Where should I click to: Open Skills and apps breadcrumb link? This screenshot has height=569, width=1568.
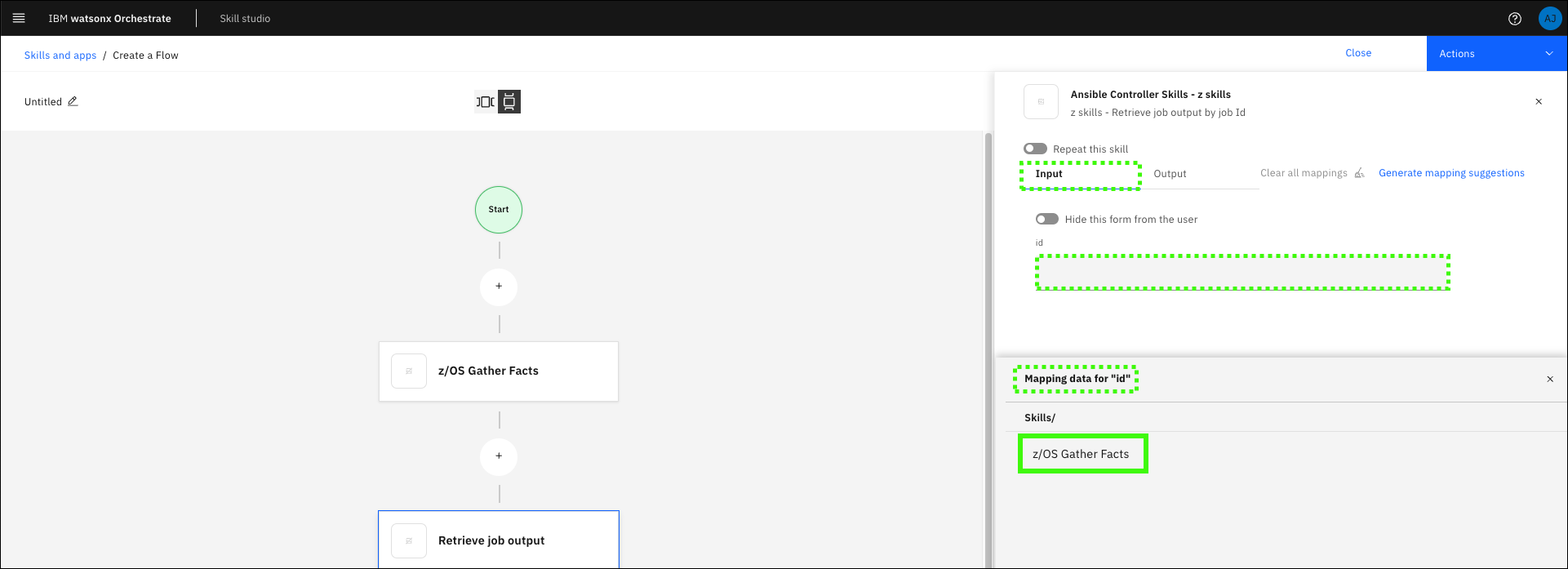[60, 56]
